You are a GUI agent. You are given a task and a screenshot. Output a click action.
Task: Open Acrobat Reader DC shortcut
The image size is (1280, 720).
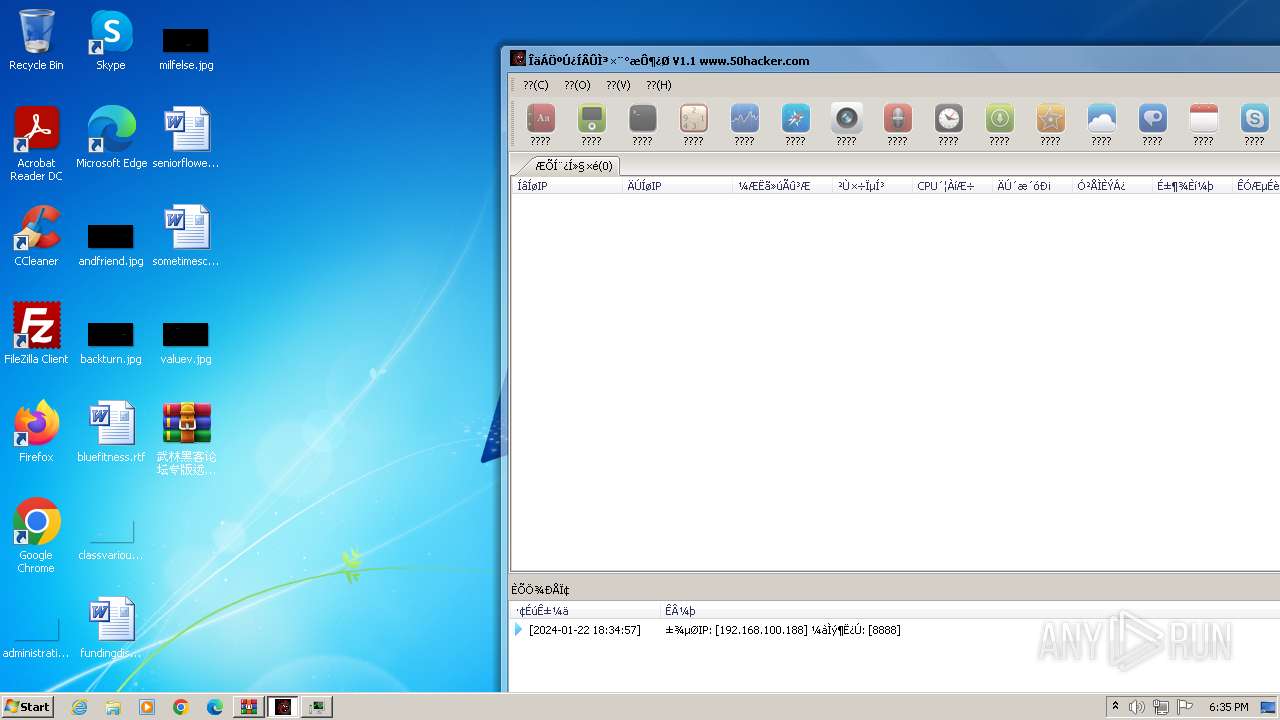[36, 144]
